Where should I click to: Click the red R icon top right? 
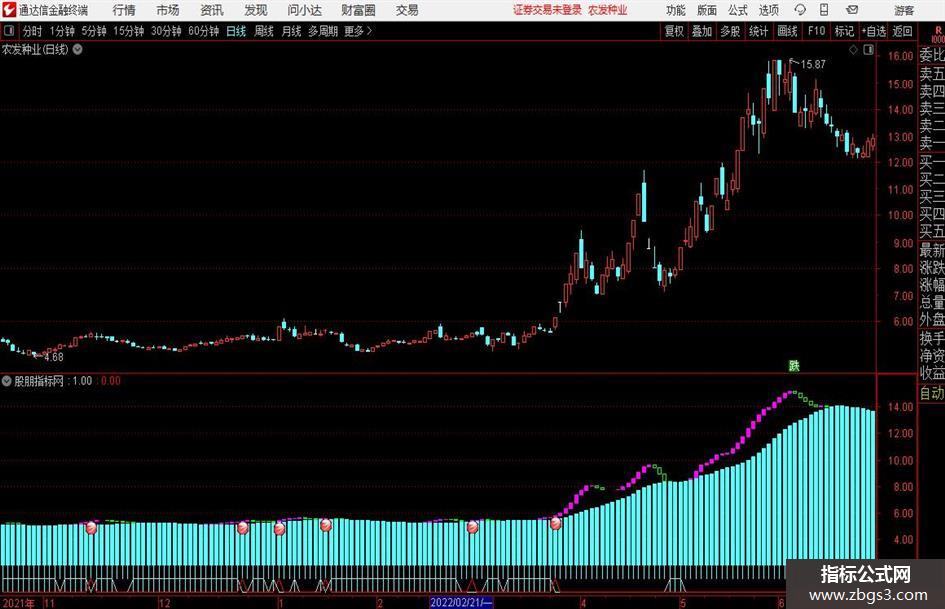tap(938, 30)
